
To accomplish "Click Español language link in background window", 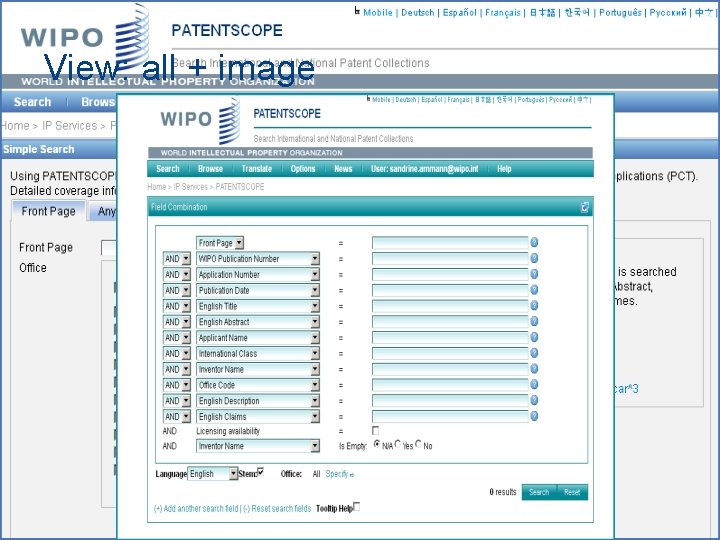I will 460,13.
